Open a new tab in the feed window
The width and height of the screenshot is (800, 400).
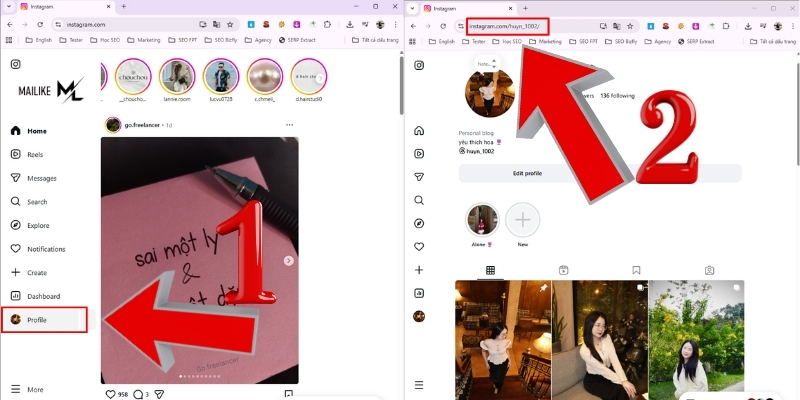point(123,7)
